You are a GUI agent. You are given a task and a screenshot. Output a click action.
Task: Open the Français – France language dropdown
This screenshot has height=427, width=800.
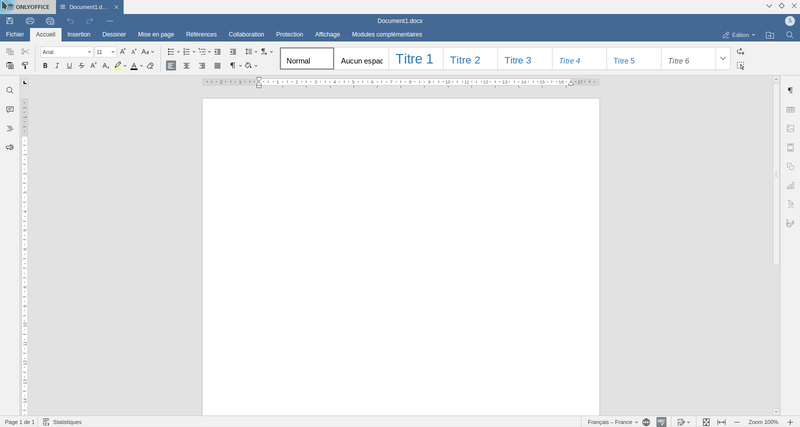pyautogui.click(x=613, y=422)
